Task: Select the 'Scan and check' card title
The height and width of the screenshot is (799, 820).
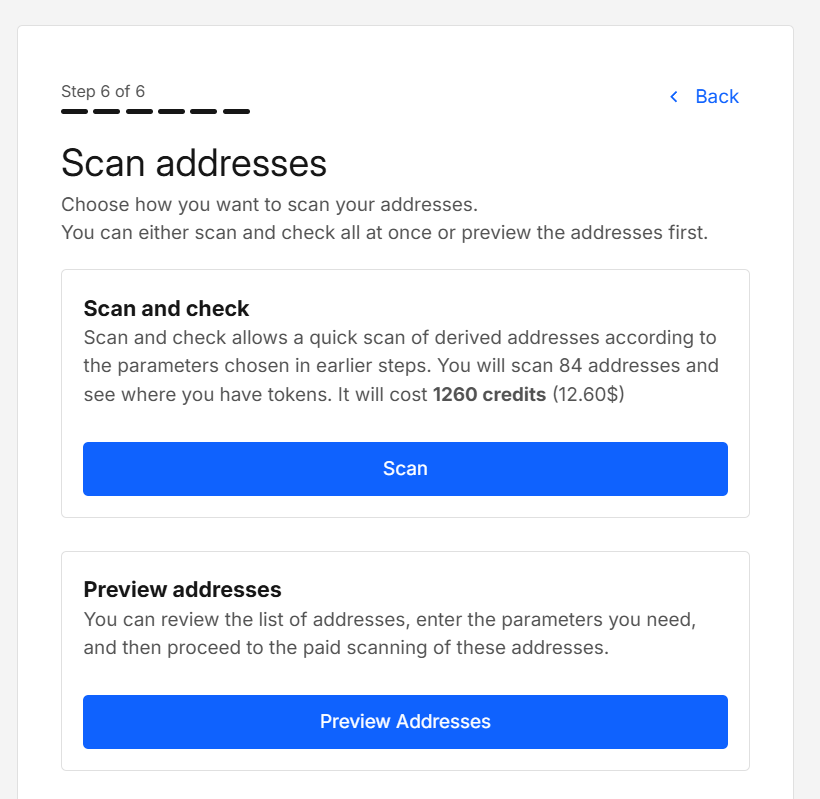Action: pyautogui.click(x=166, y=308)
